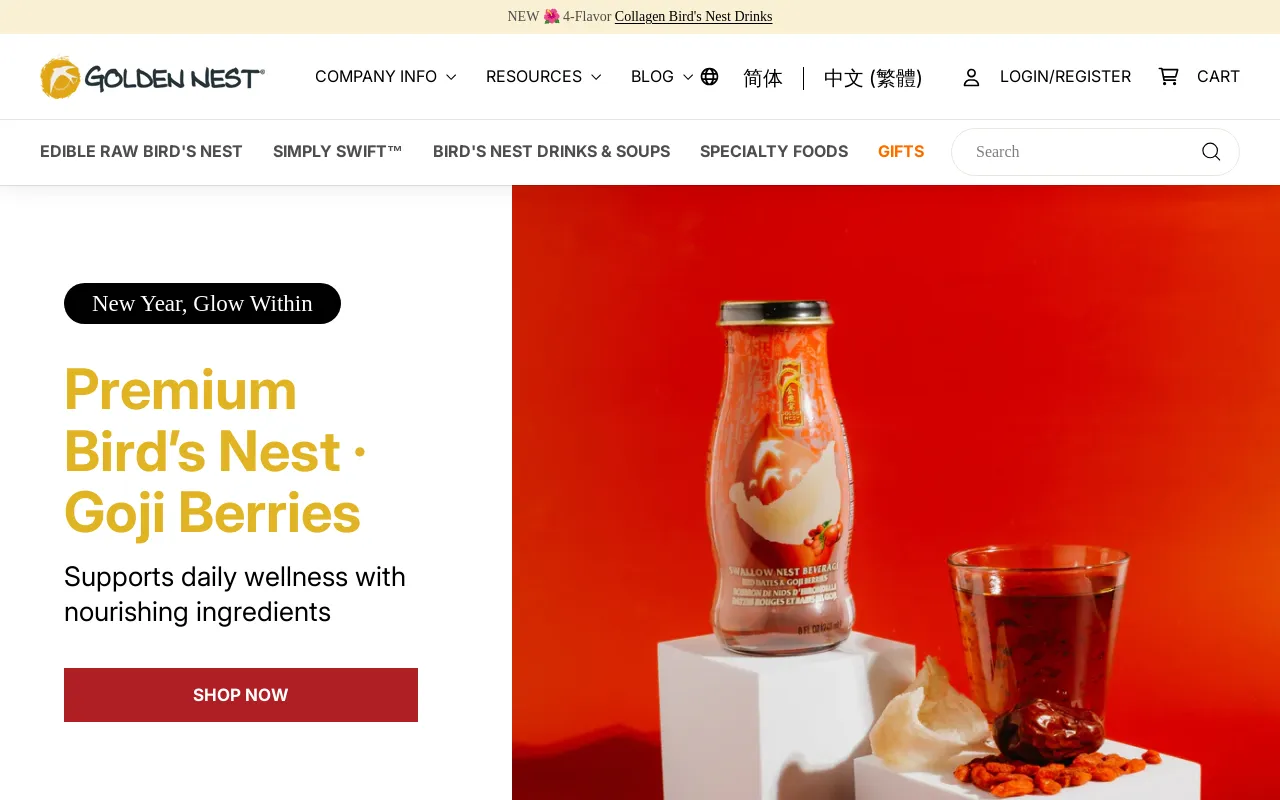This screenshot has height=800, width=1280.
Task: Open the Gifts category
Action: 901,152
